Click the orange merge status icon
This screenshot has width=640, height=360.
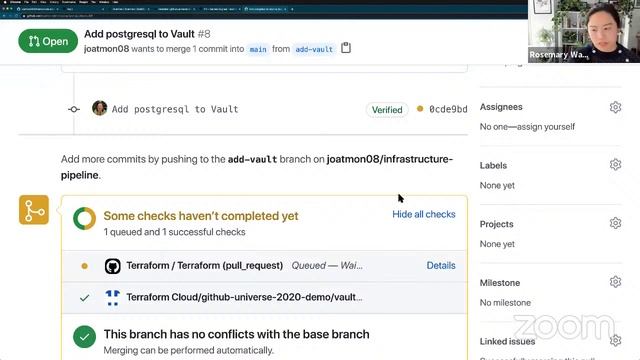click(x=34, y=210)
